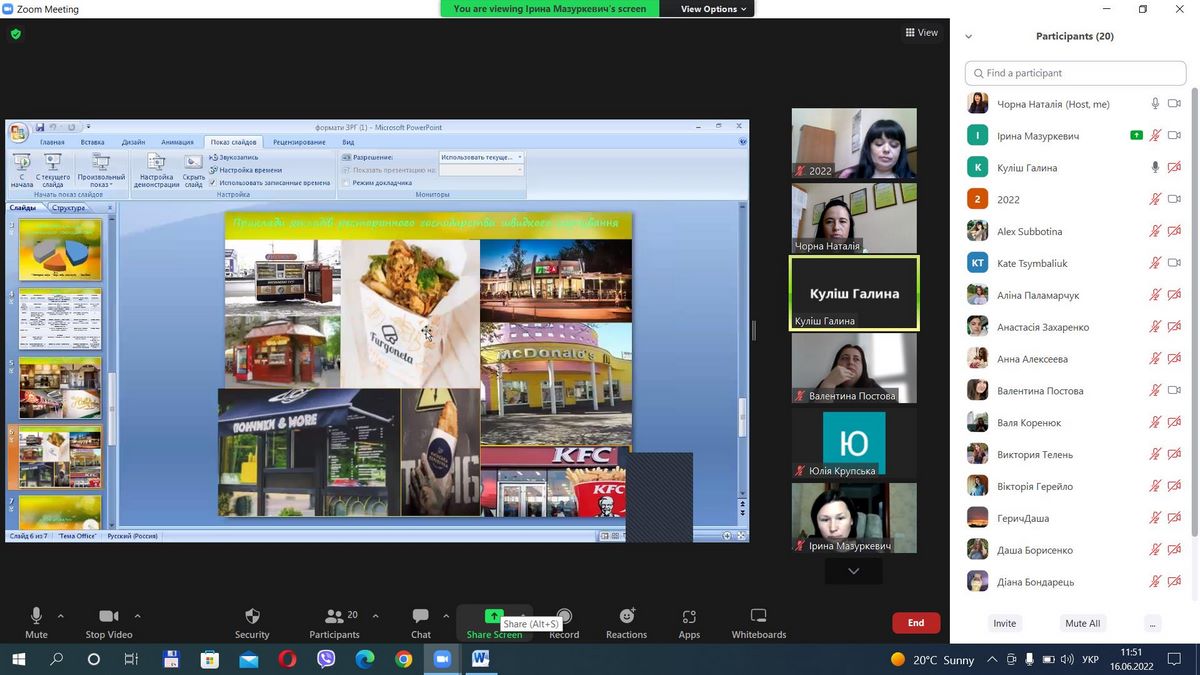Expand audio options arrow beside Mute
Image resolution: width=1200 pixels, height=675 pixels.
(x=61, y=616)
